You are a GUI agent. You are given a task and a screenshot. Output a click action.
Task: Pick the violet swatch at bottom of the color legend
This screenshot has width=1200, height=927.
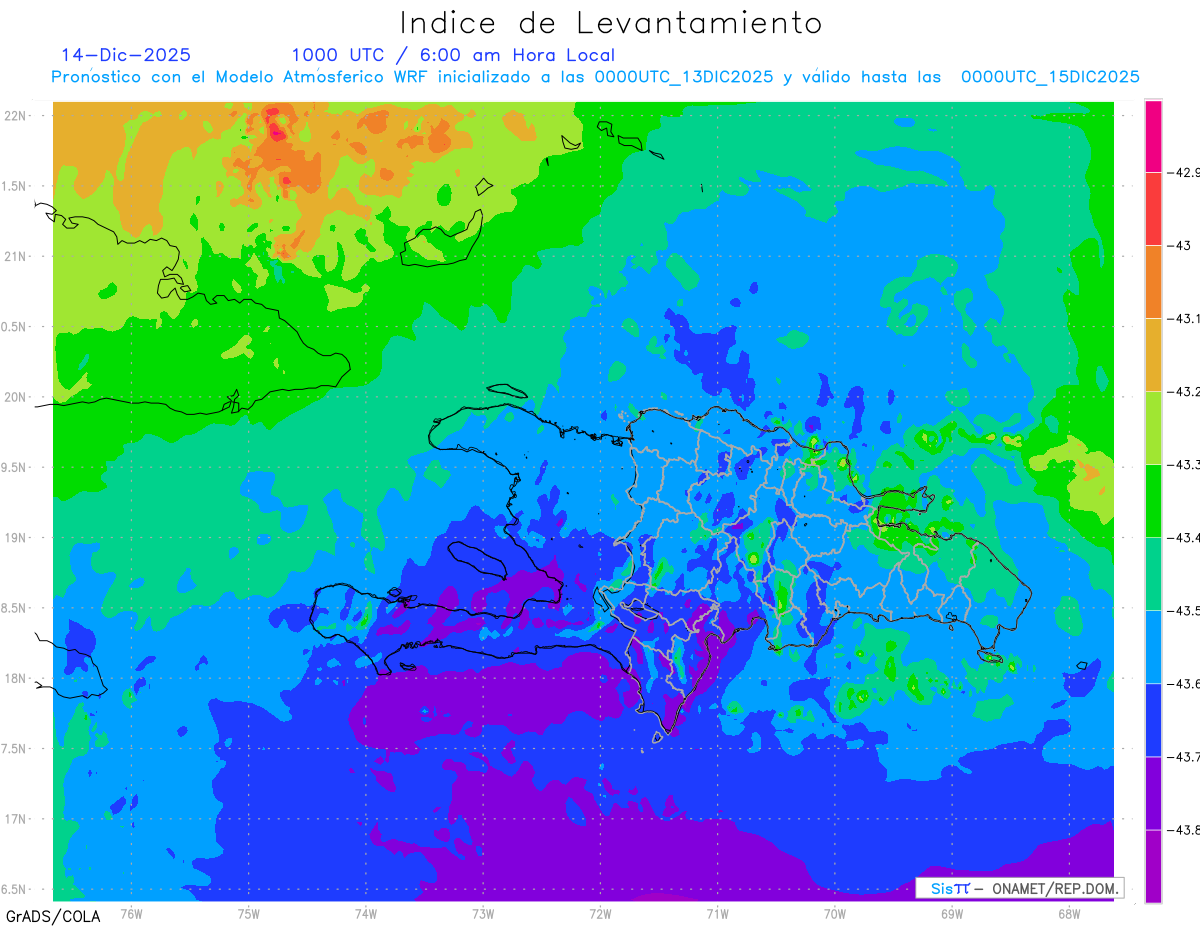pyautogui.click(x=1153, y=866)
